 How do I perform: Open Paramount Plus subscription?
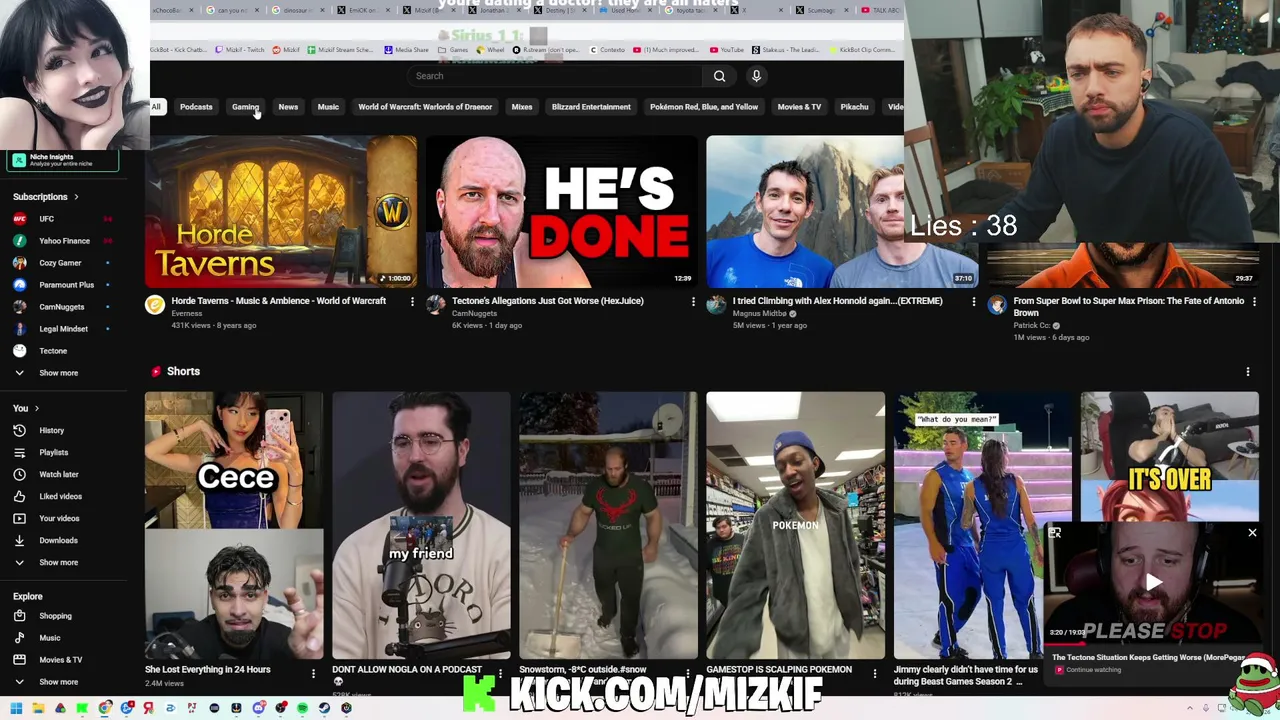pos(66,285)
